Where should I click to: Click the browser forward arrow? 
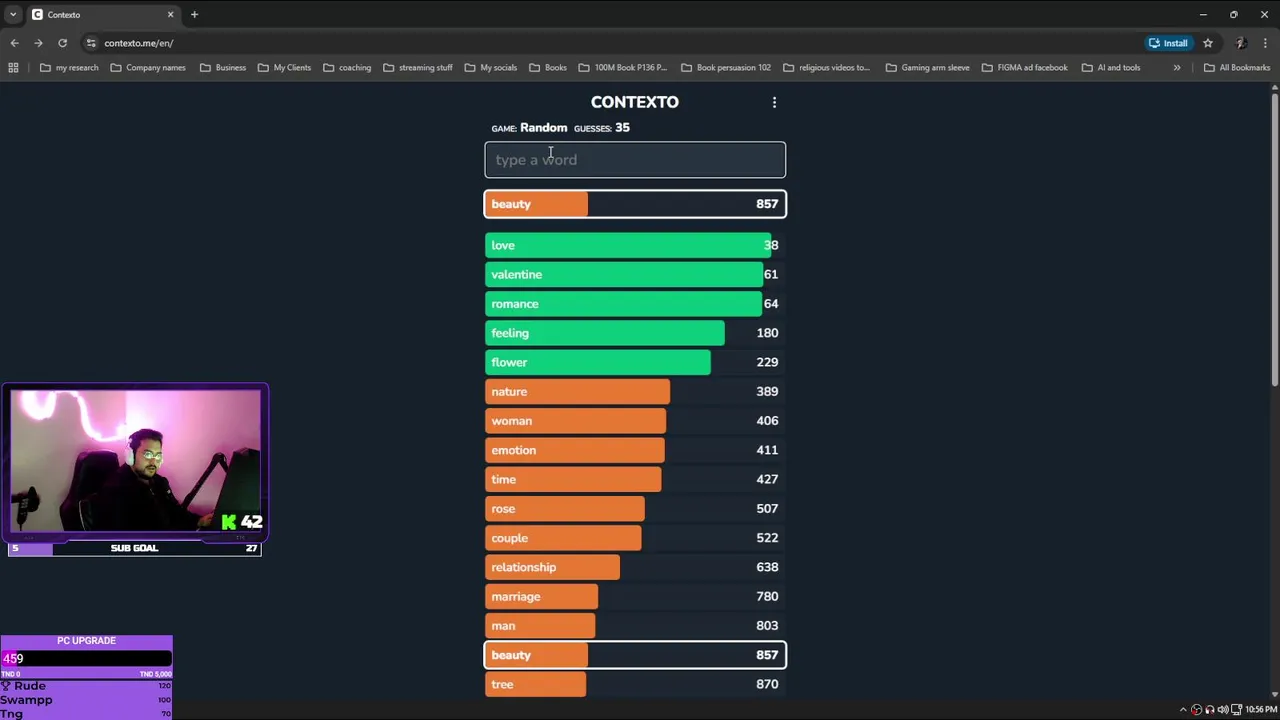[38, 43]
